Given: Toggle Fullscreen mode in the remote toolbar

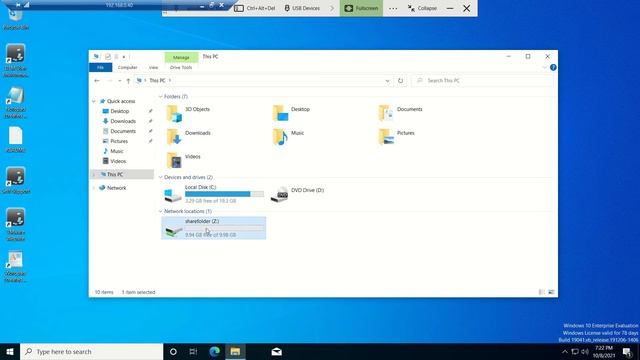Looking at the screenshot, I should tap(361, 8).
